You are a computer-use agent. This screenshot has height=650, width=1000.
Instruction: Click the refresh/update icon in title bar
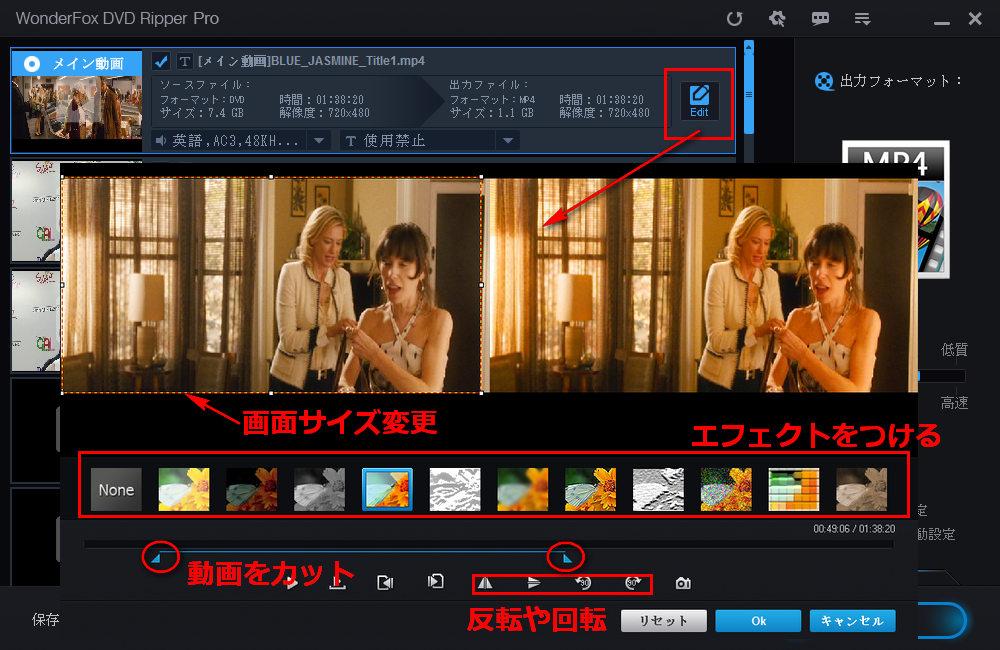tap(735, 18)
